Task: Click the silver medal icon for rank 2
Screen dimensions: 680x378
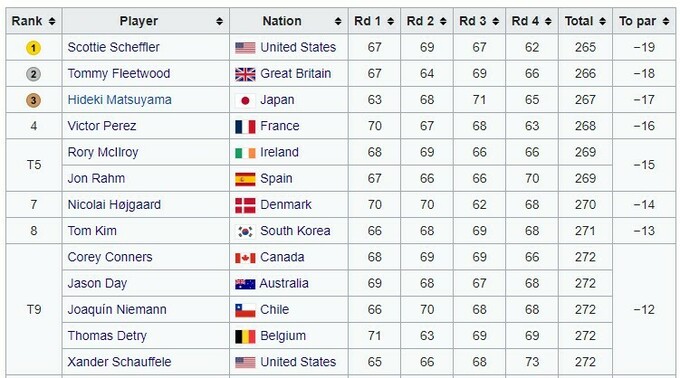Action: pos(33,74)
